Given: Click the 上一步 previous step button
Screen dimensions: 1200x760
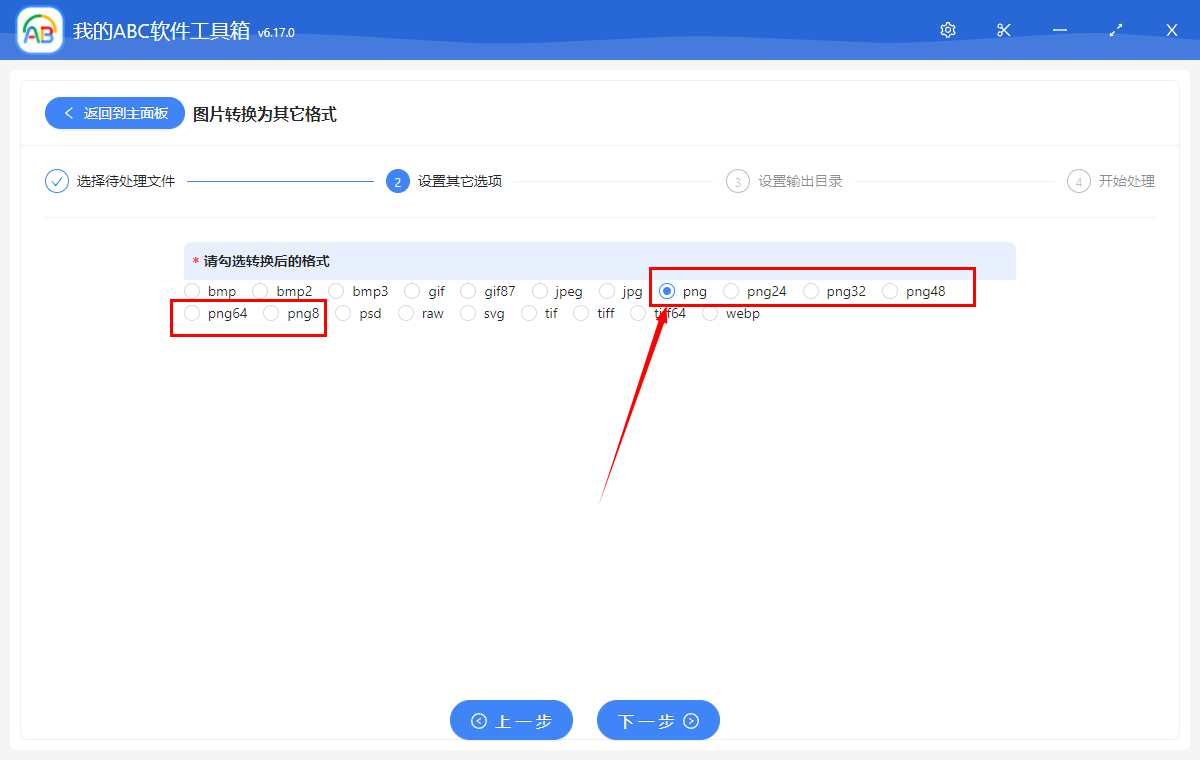Looking at the screenshot, I should click(x=511, y=720).
